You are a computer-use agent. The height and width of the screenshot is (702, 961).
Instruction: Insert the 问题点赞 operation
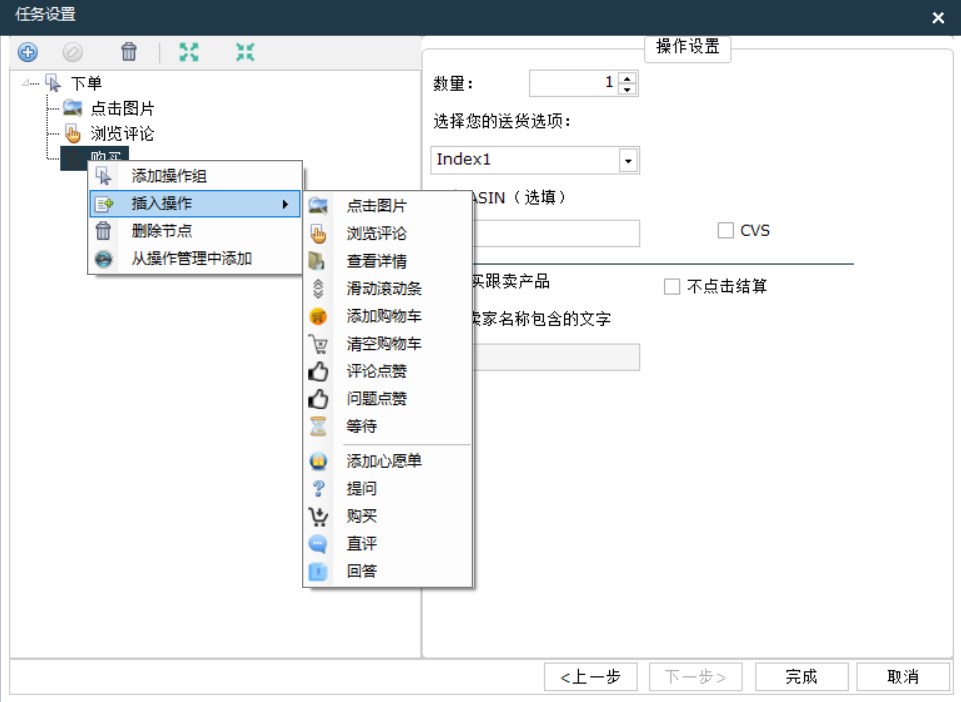(x=388, y=399)
